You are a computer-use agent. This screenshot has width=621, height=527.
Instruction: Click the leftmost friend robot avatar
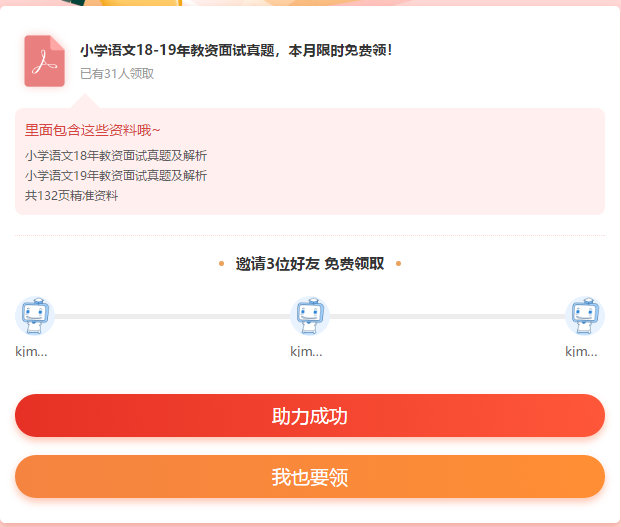tap(35, 315)
